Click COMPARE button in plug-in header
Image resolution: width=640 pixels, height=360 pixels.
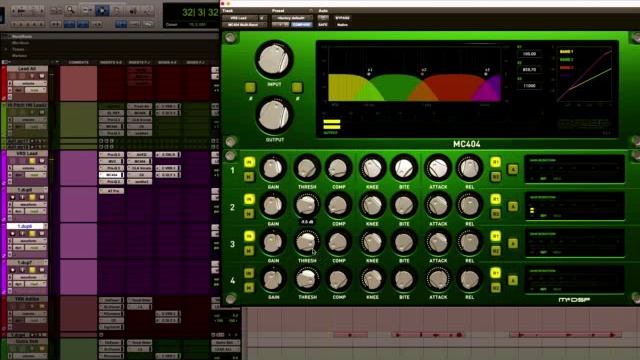[302, 25]
